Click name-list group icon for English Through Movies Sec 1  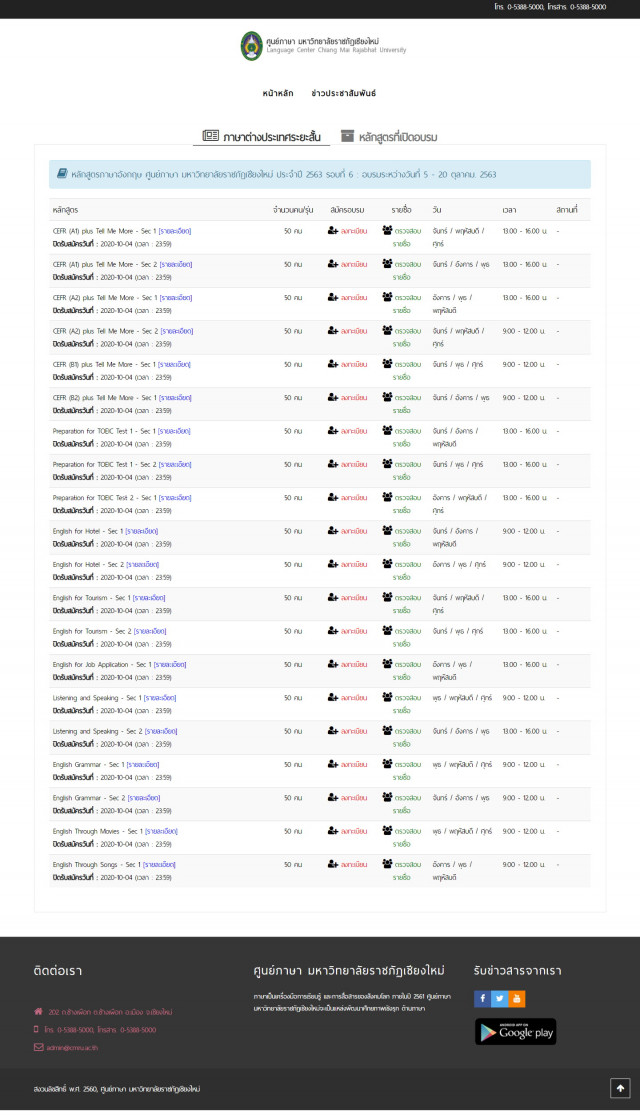click(388, 831)
